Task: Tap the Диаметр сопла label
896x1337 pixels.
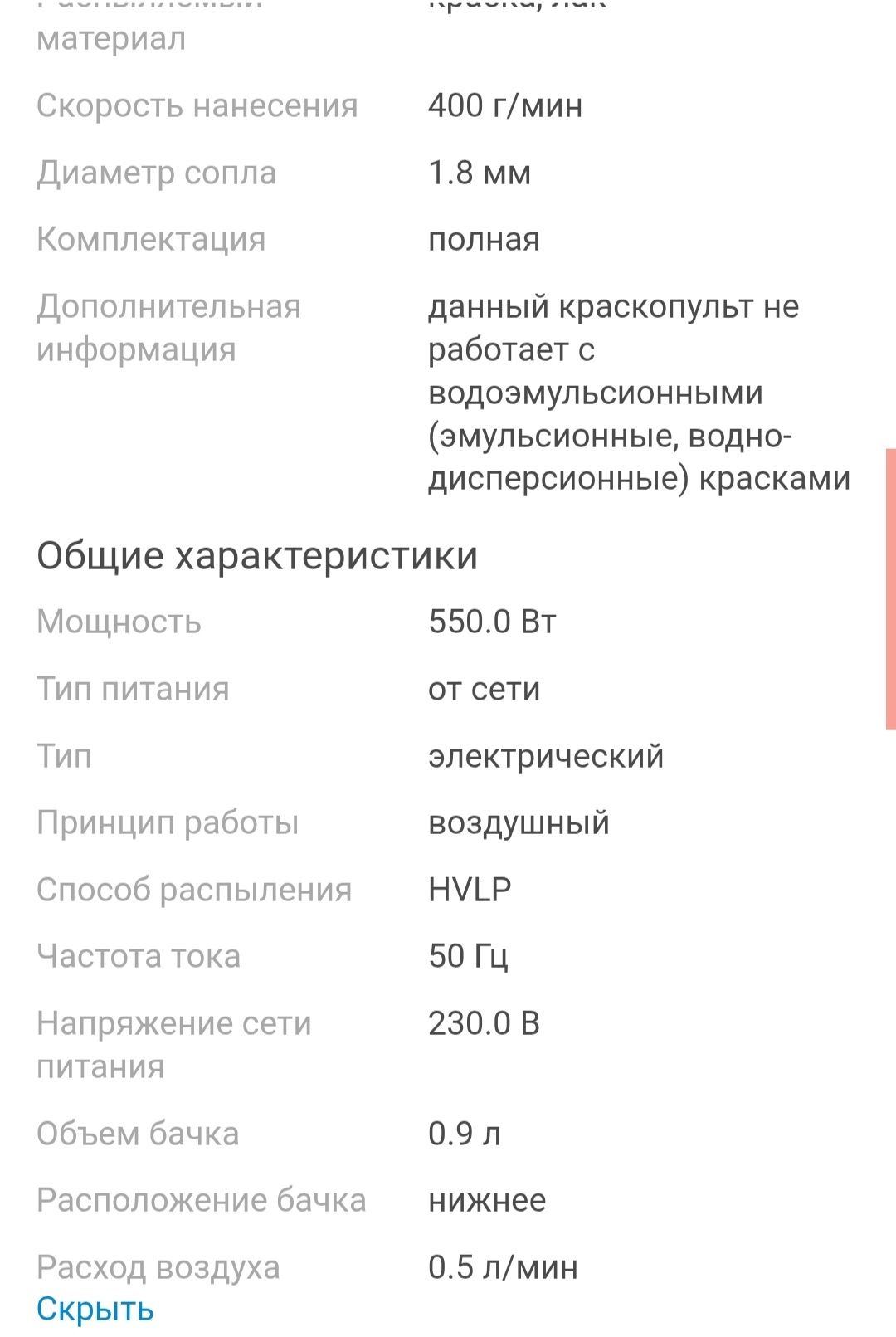Action: 156,173
